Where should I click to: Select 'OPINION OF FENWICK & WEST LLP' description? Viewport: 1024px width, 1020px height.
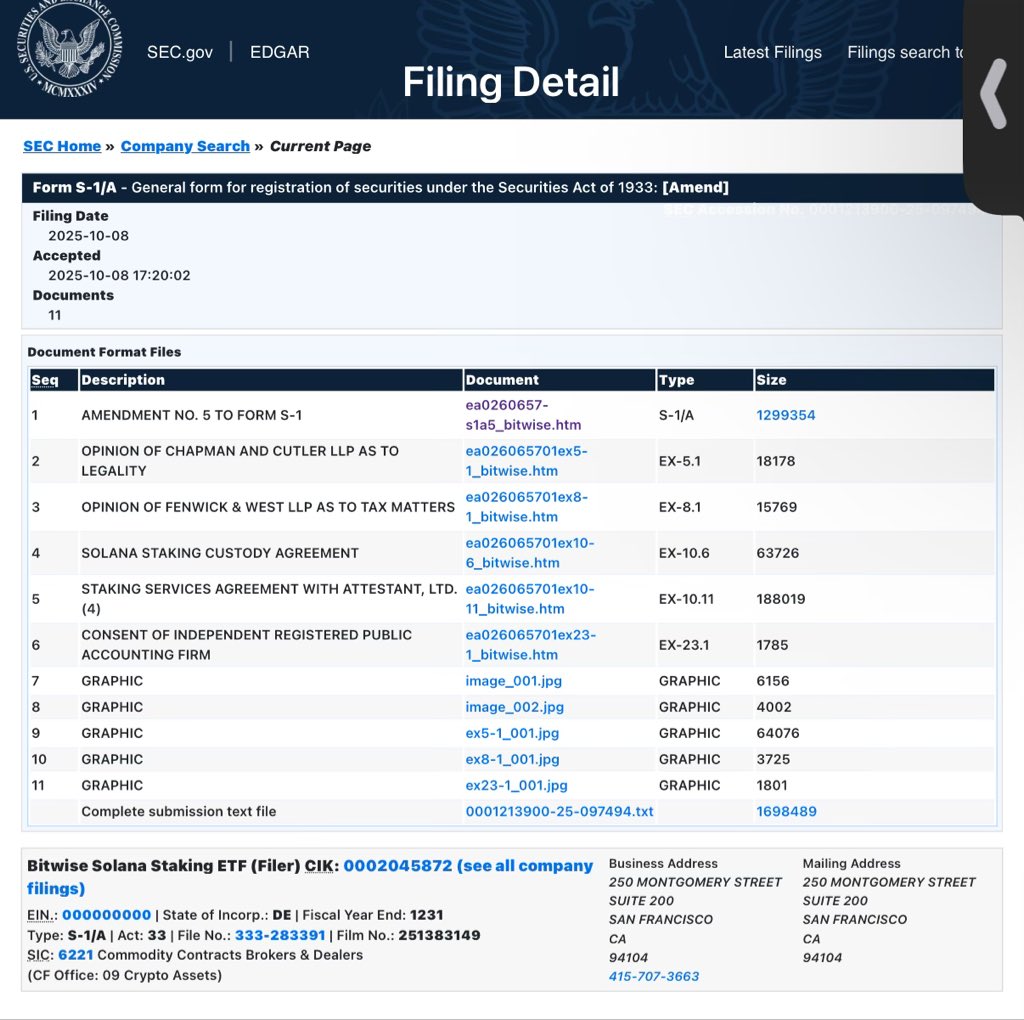268,507
